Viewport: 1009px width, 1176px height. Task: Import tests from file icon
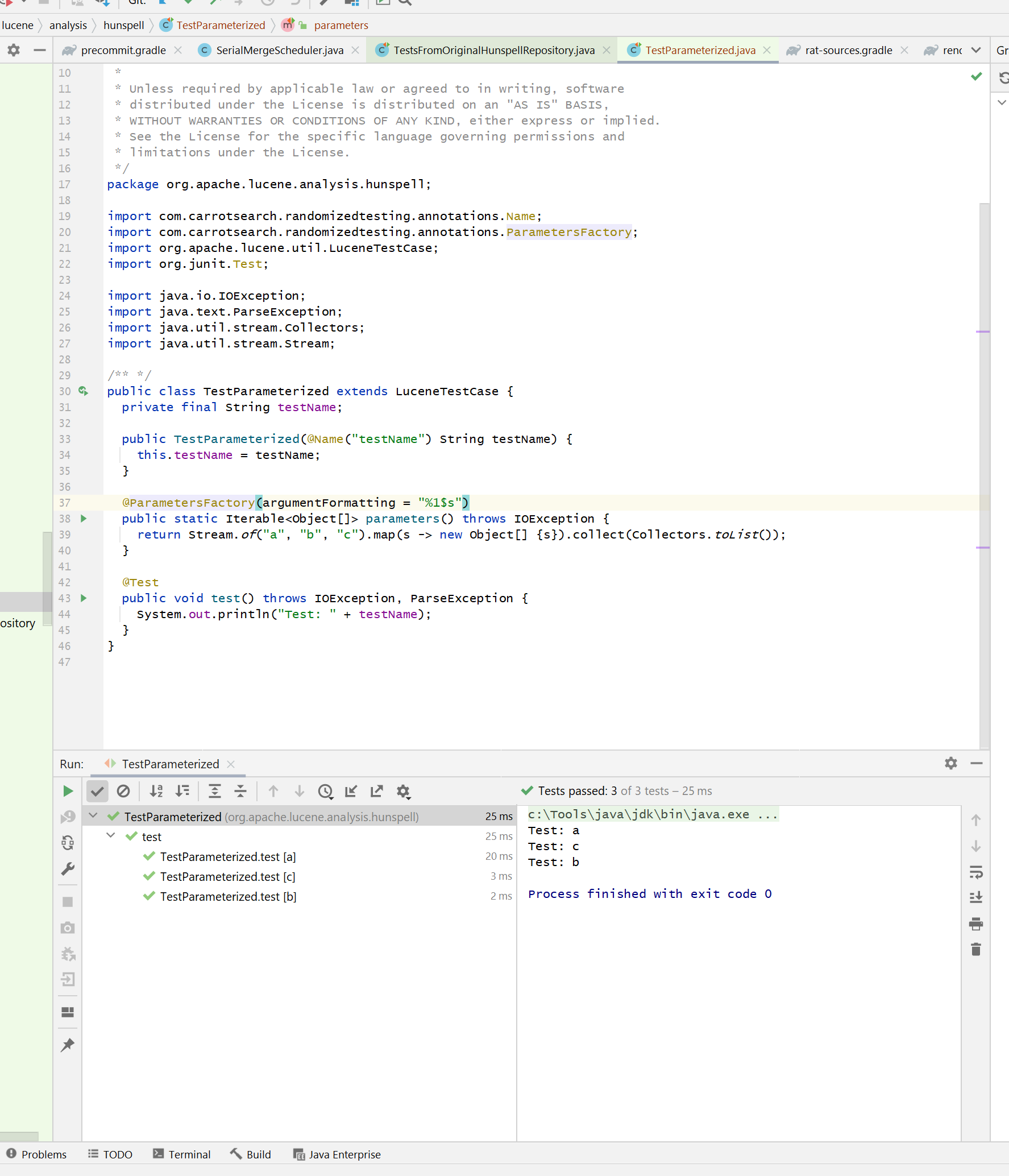click(x=351, y=791)
